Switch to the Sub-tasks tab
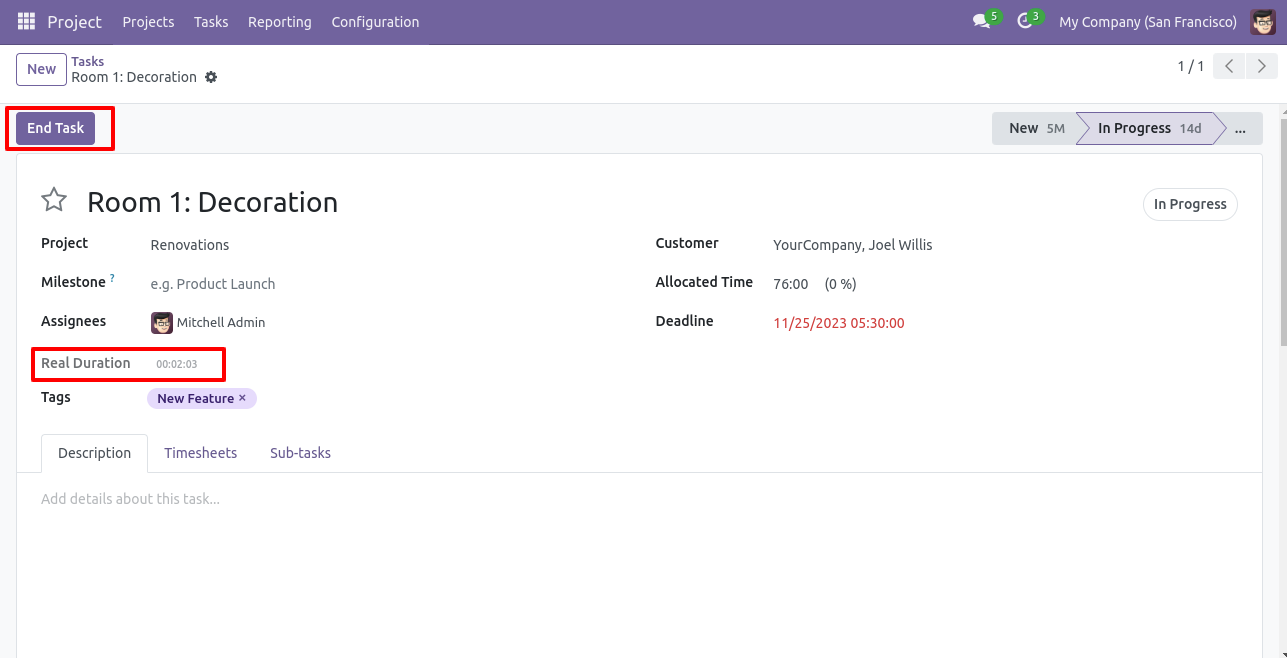 click(300, 453)
